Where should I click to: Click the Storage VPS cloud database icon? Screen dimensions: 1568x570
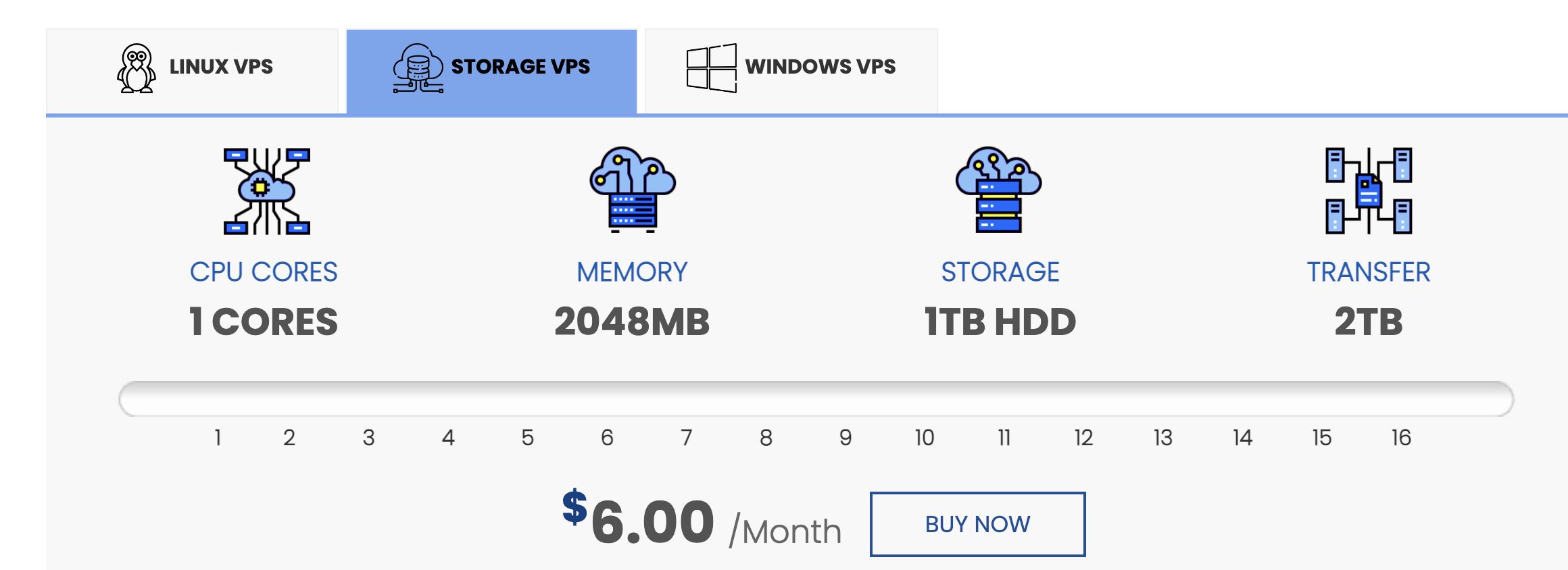pos(418,68)
